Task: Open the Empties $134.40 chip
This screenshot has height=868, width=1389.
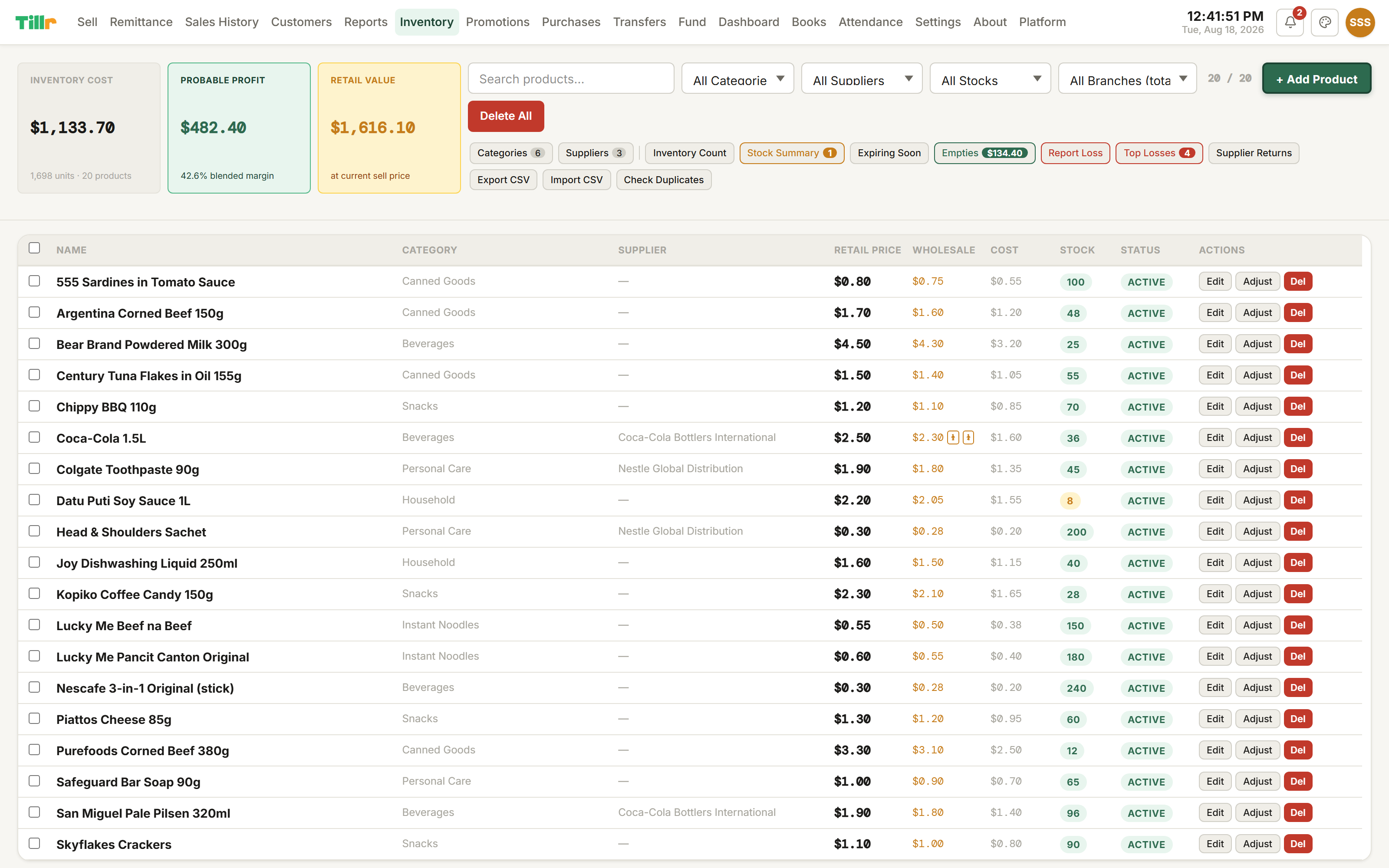Action: [x=984, y=153]
